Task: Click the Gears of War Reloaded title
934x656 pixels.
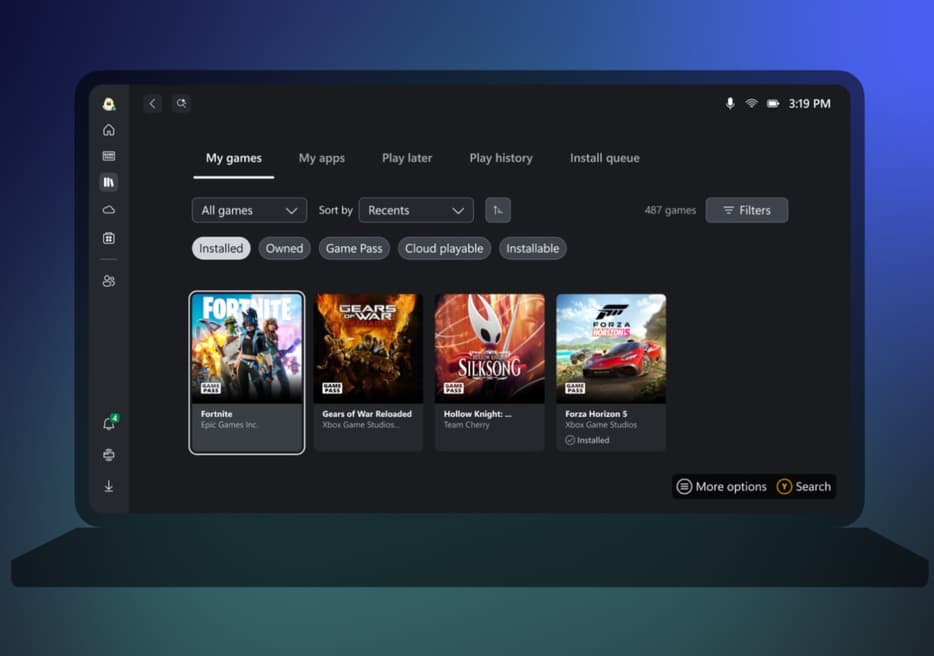Action: pyautogui.click(x=367, y=414)
